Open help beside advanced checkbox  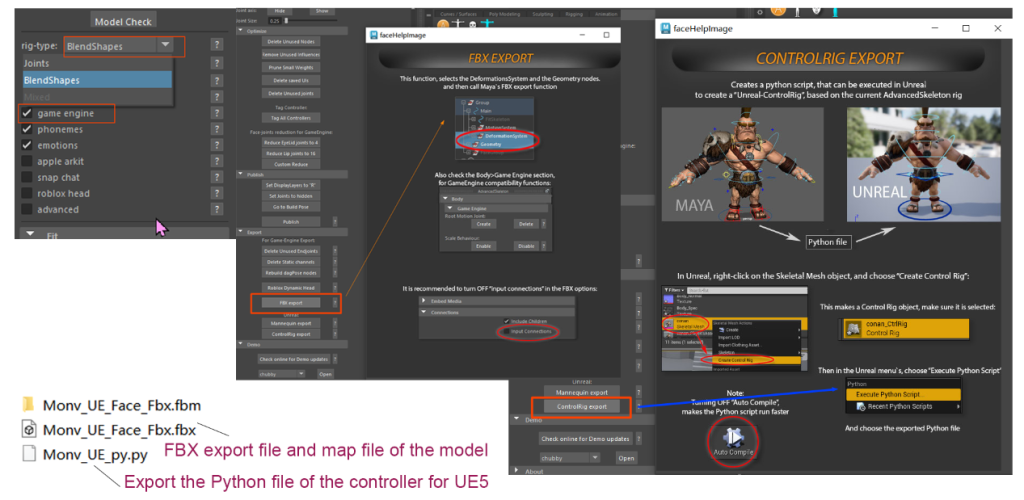click(x=217, y=210)
